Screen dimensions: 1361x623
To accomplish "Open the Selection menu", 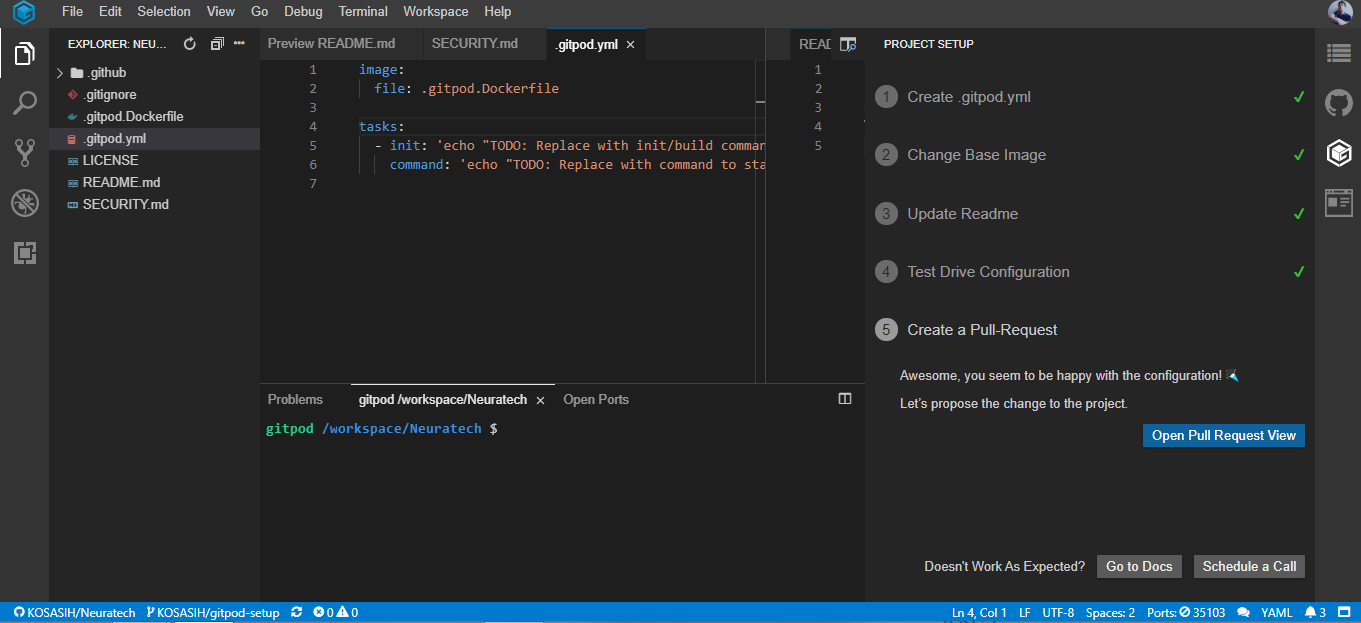I will tap(164, 12).
